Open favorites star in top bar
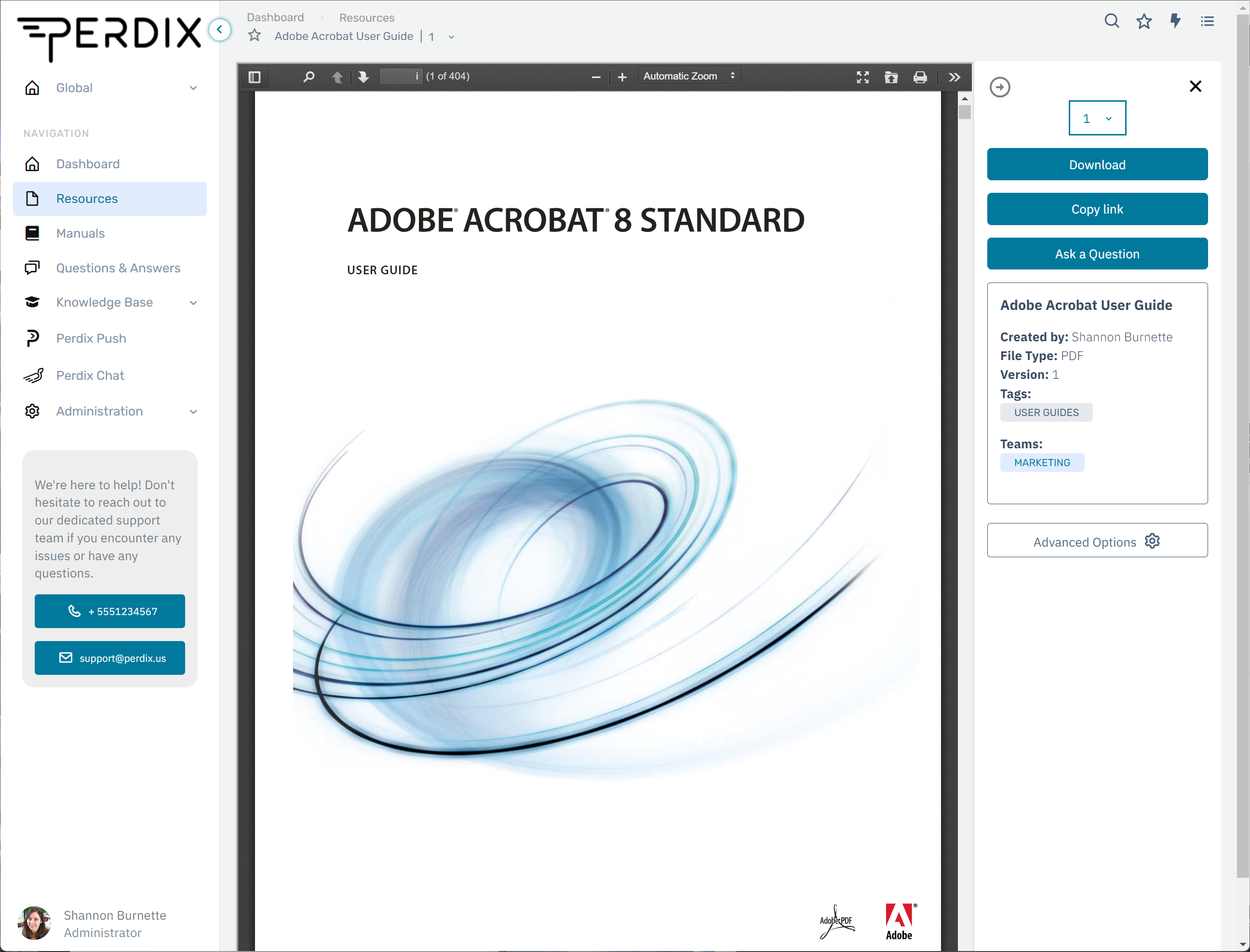This screenshot has width=1250, height=952. 1144,22
